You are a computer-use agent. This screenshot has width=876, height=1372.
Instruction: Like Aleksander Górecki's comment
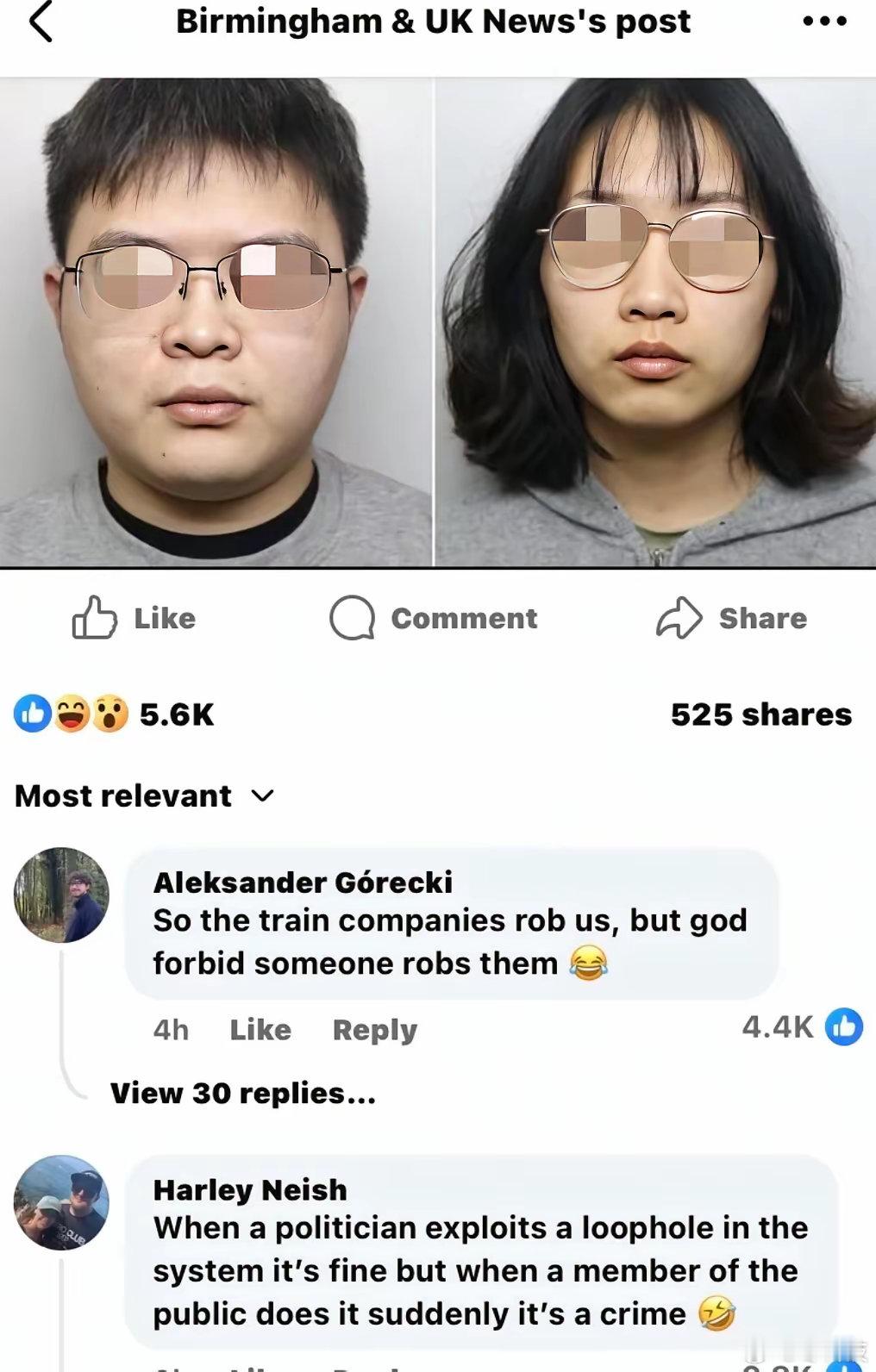tap(260, 1029)
